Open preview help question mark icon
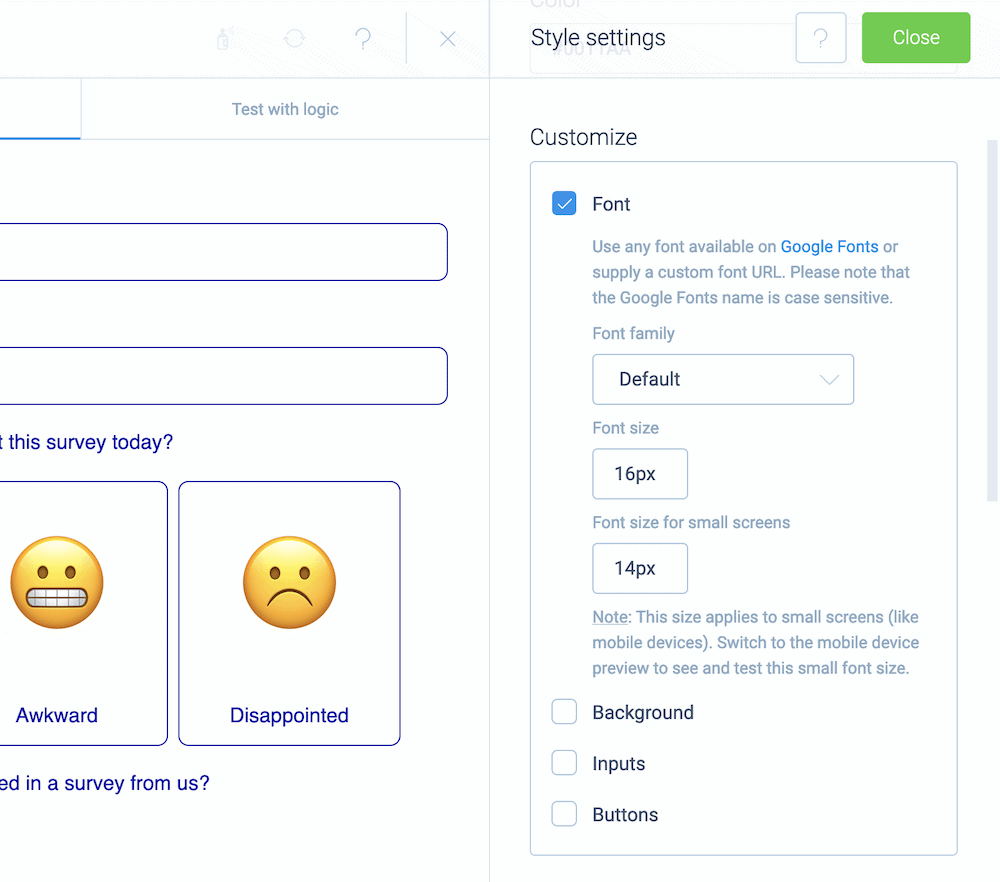 click(x=363, y=39)
